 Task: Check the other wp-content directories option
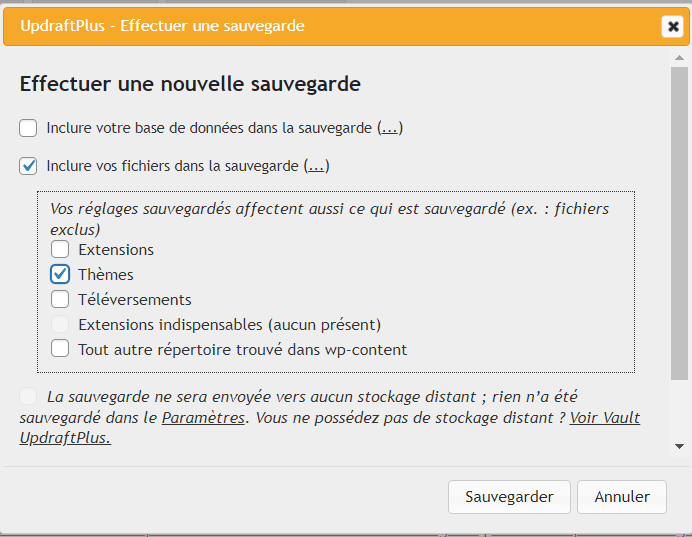click(61, 349)
